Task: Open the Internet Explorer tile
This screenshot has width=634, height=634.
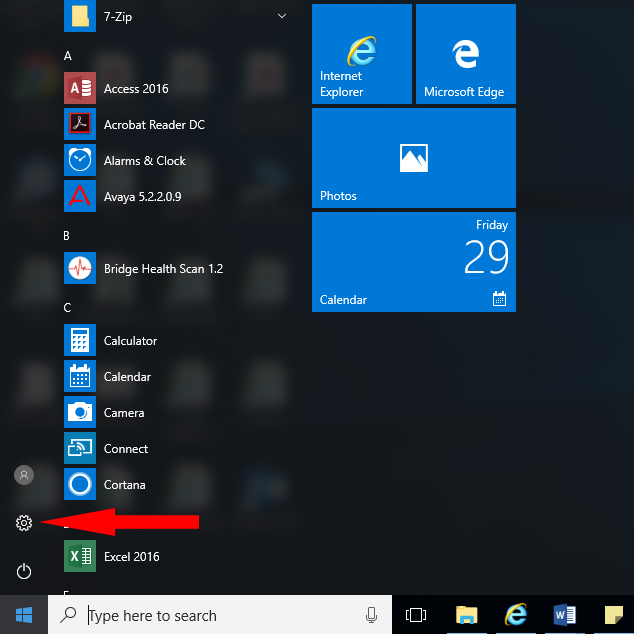Action: pos(362,54)
